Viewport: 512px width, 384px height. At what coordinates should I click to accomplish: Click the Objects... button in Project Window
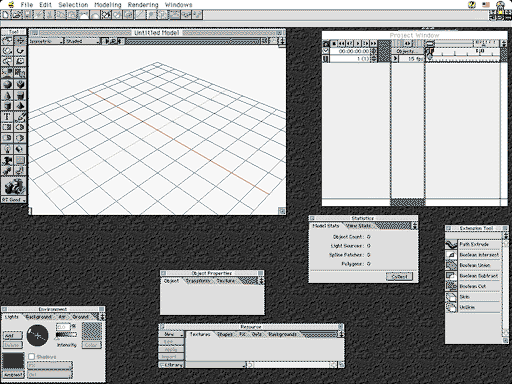[407, 51]
